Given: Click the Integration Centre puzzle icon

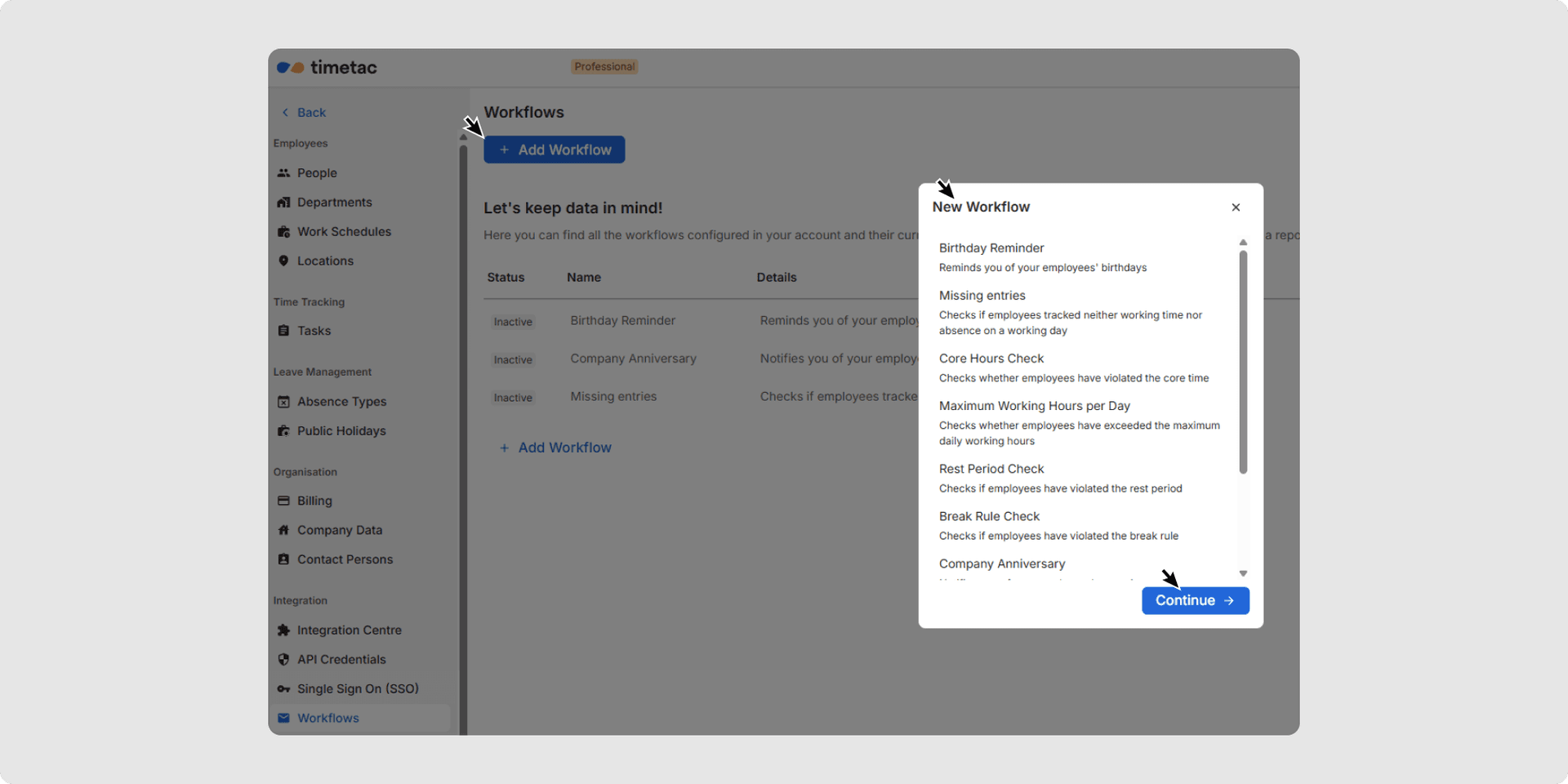Looking at the screenshot, I should [x=283, y=630].
